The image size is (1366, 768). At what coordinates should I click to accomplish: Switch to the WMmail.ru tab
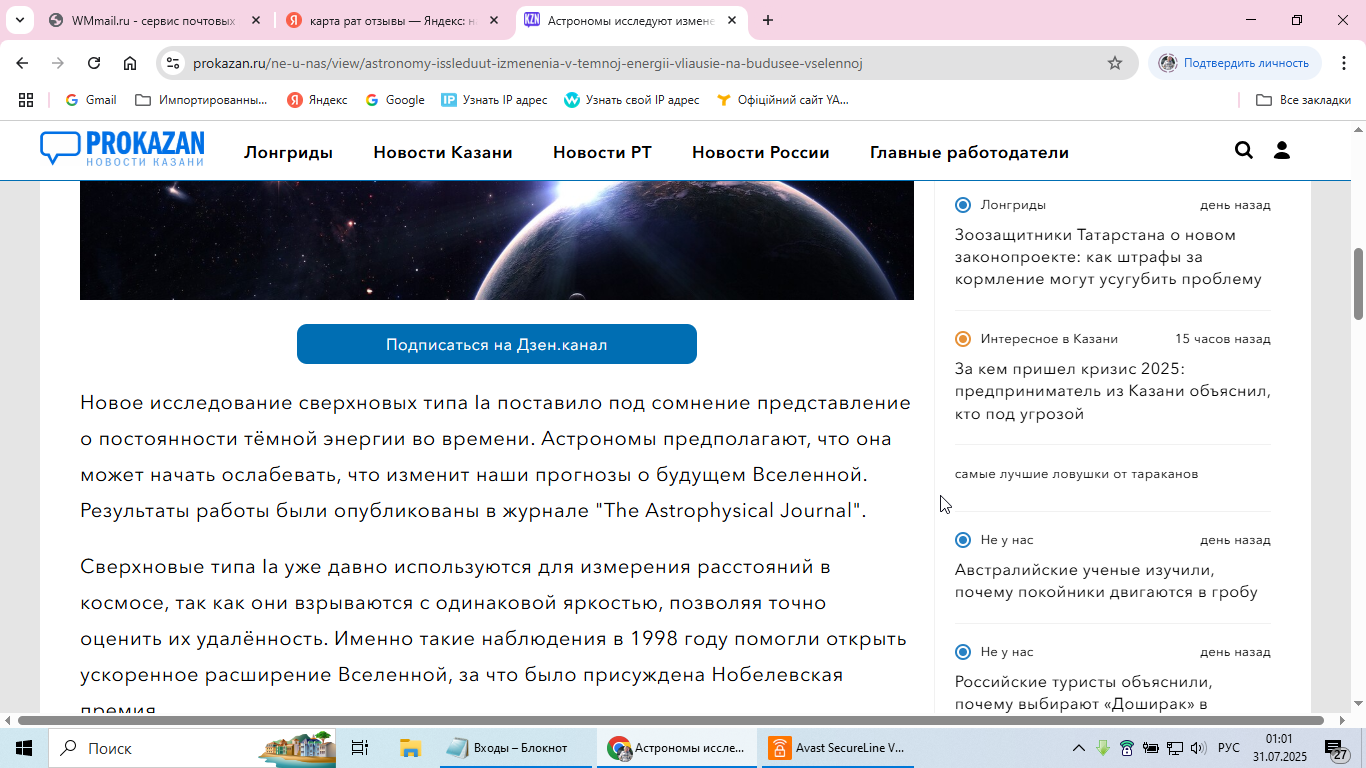coord(155,20)
